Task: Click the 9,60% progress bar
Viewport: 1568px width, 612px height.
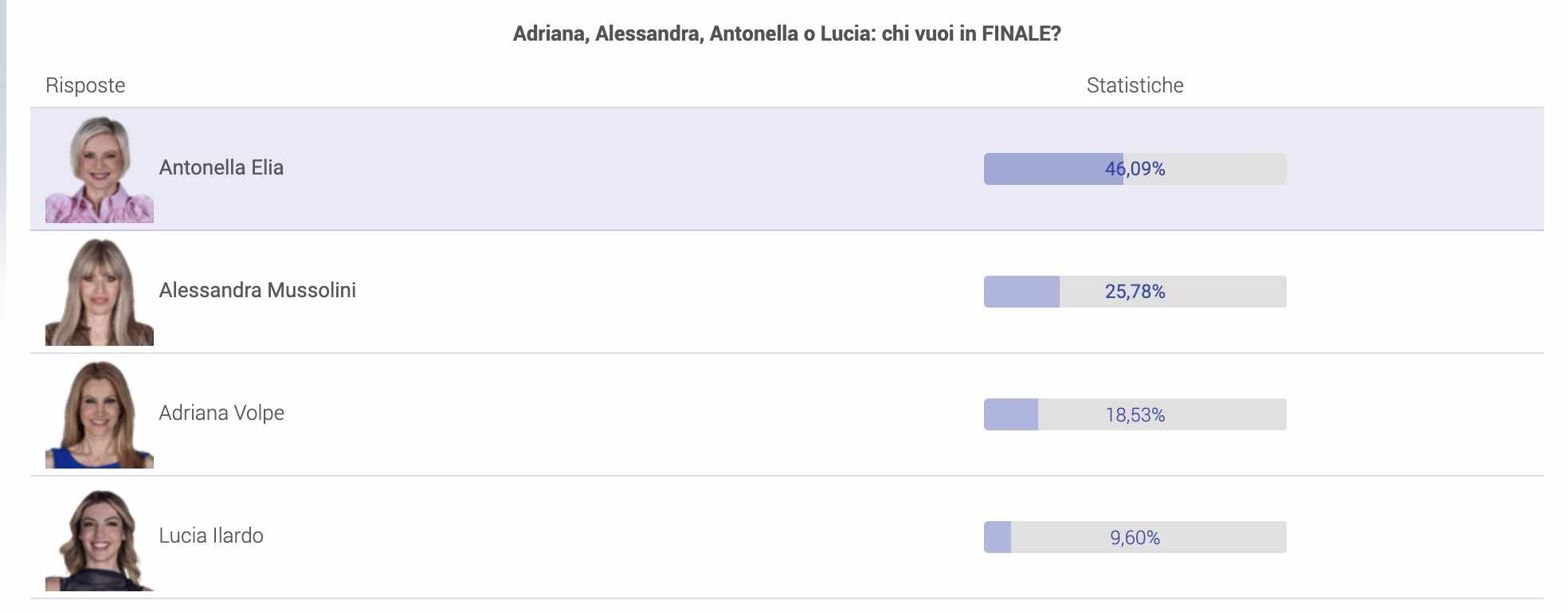Action: click(x=1135, y=537)
